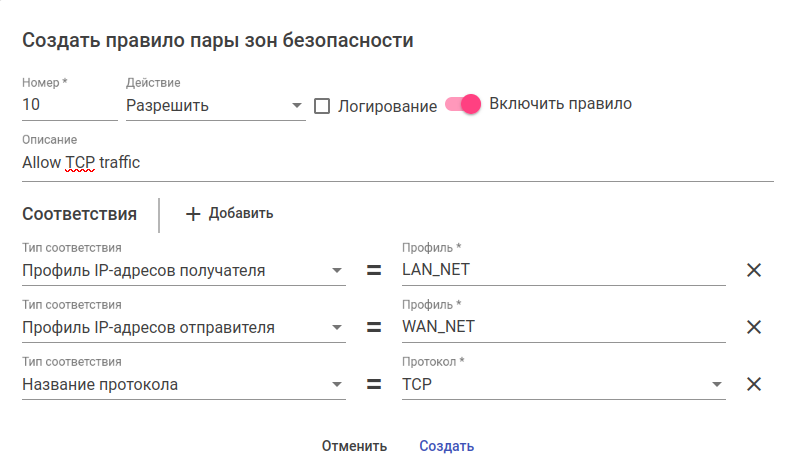Click the LAN_NET profile input field
The width and height of the screenshot is (794, 475).
[563, 270]
